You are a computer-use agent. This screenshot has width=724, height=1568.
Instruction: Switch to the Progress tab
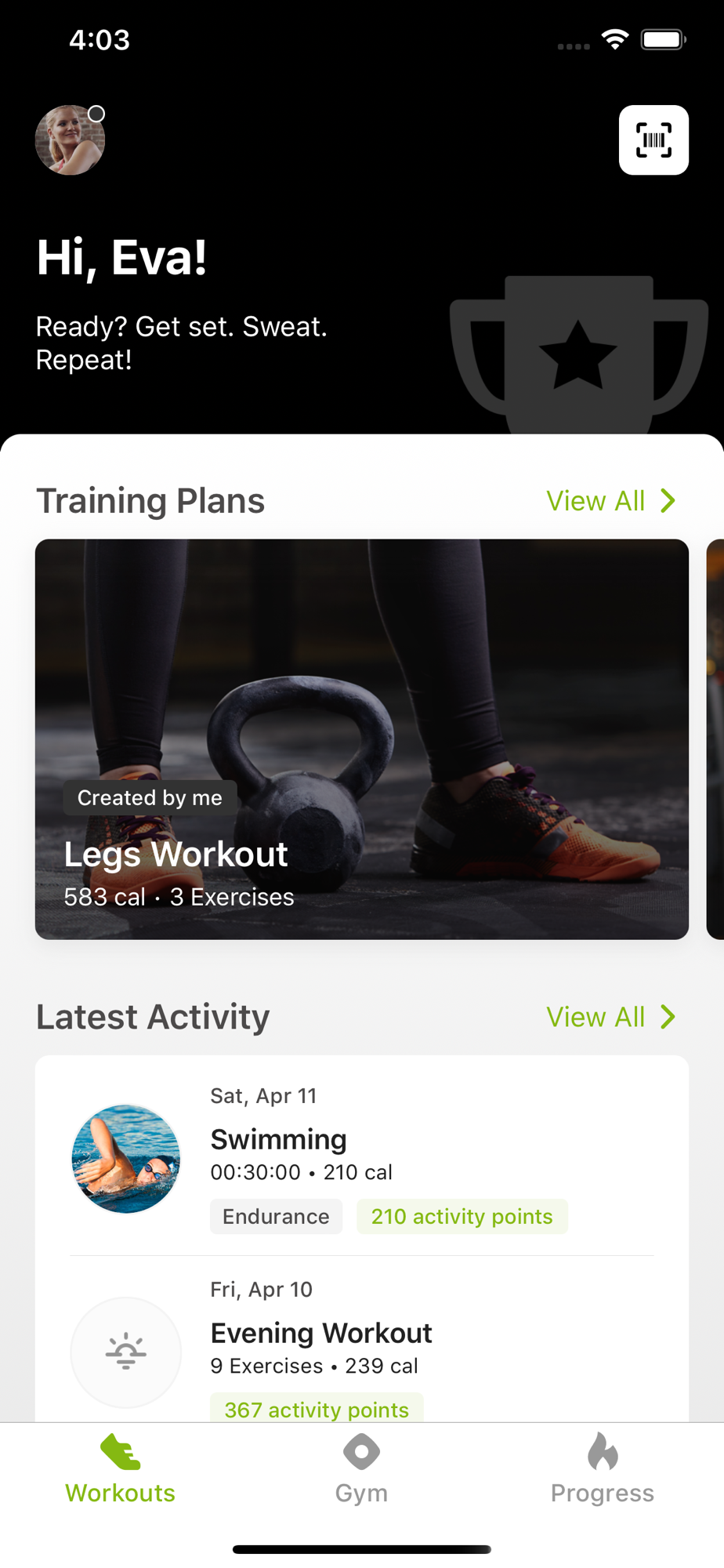coord(603,1469)
